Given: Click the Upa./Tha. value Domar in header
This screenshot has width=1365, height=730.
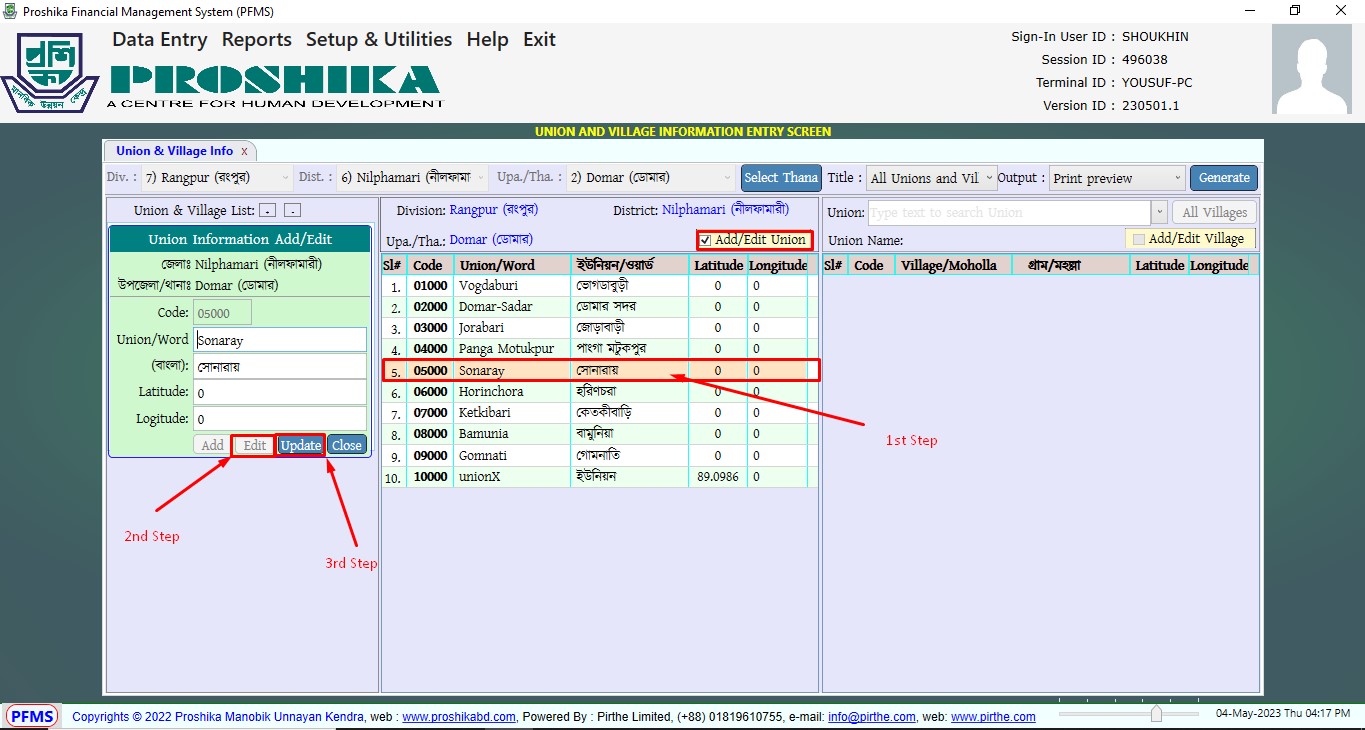Looking at the screenshot, I should coord(491,240).
